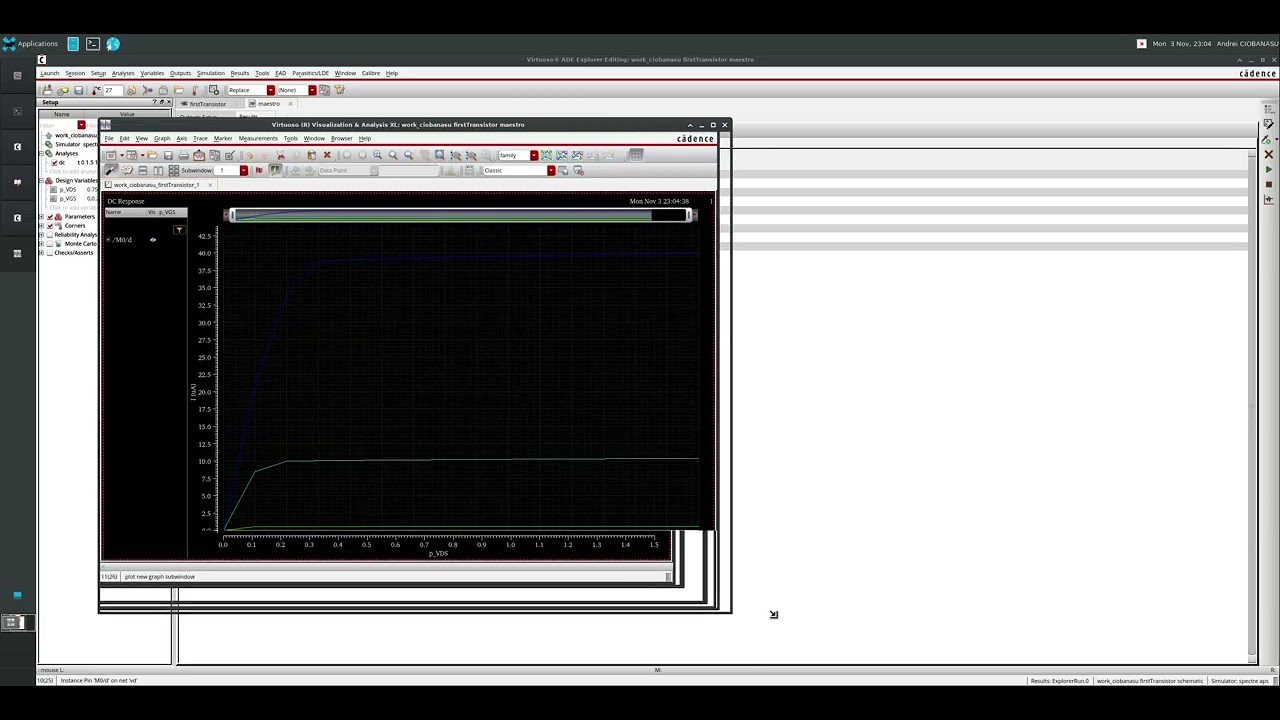
Task: Toggle the dc analysis checkbox
Action: pyautogui.click(x=54, y=162)
